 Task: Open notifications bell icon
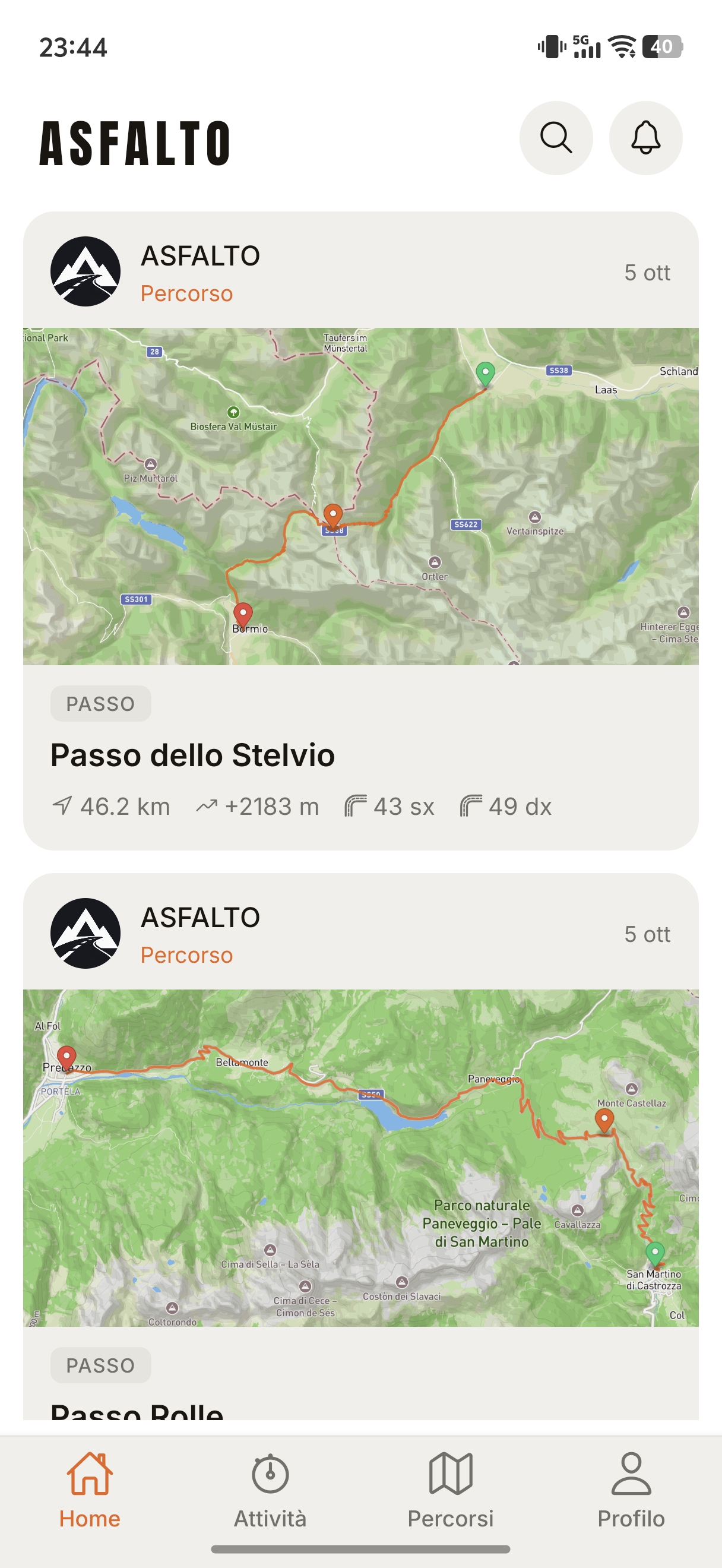coord(645,138)
